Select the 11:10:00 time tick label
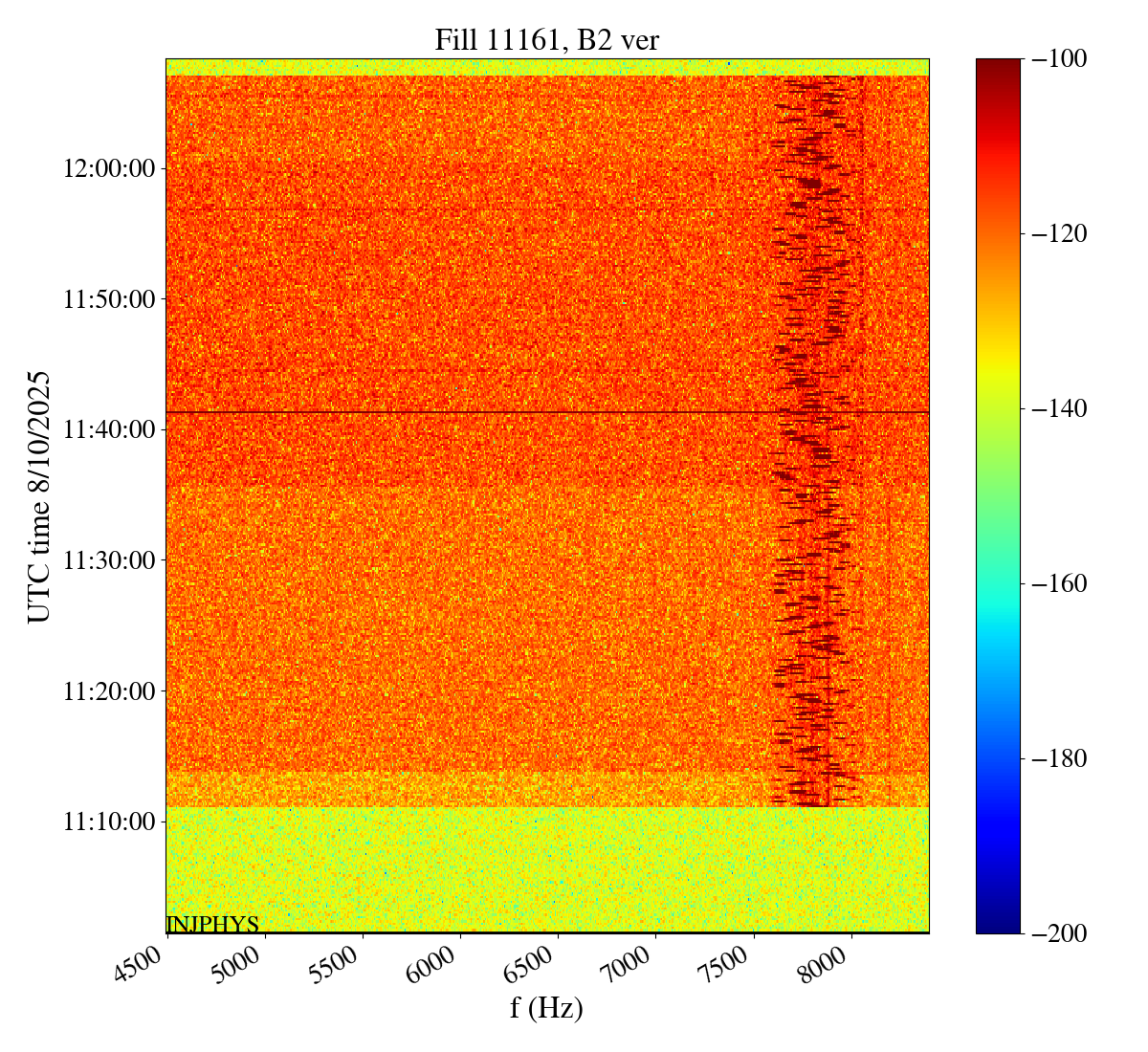1148x1052 pixels. click(x=108, y=822)
